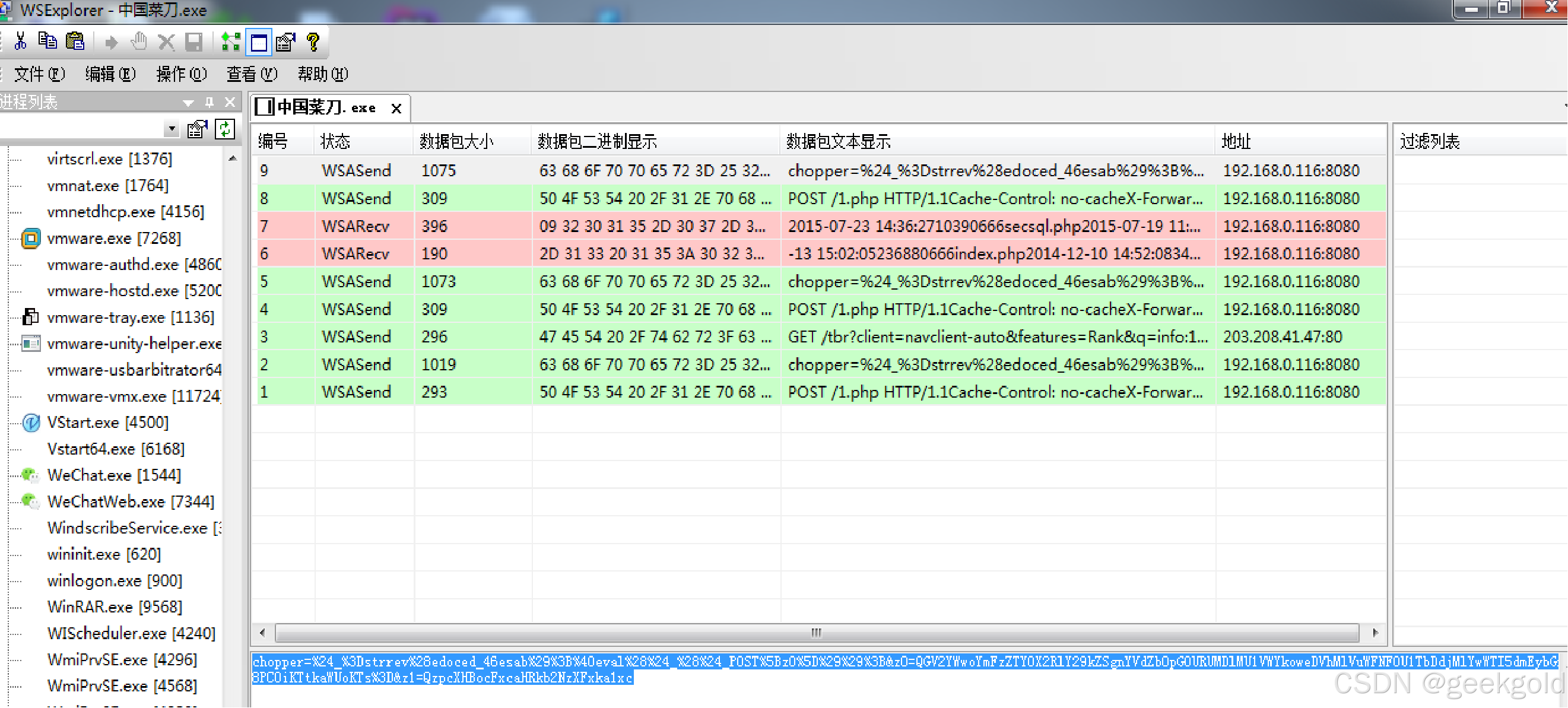This screenshot has width=1568, height=708.
Task: Toggle the highlighted window view toolbar button
Action: tap(259, 42)
